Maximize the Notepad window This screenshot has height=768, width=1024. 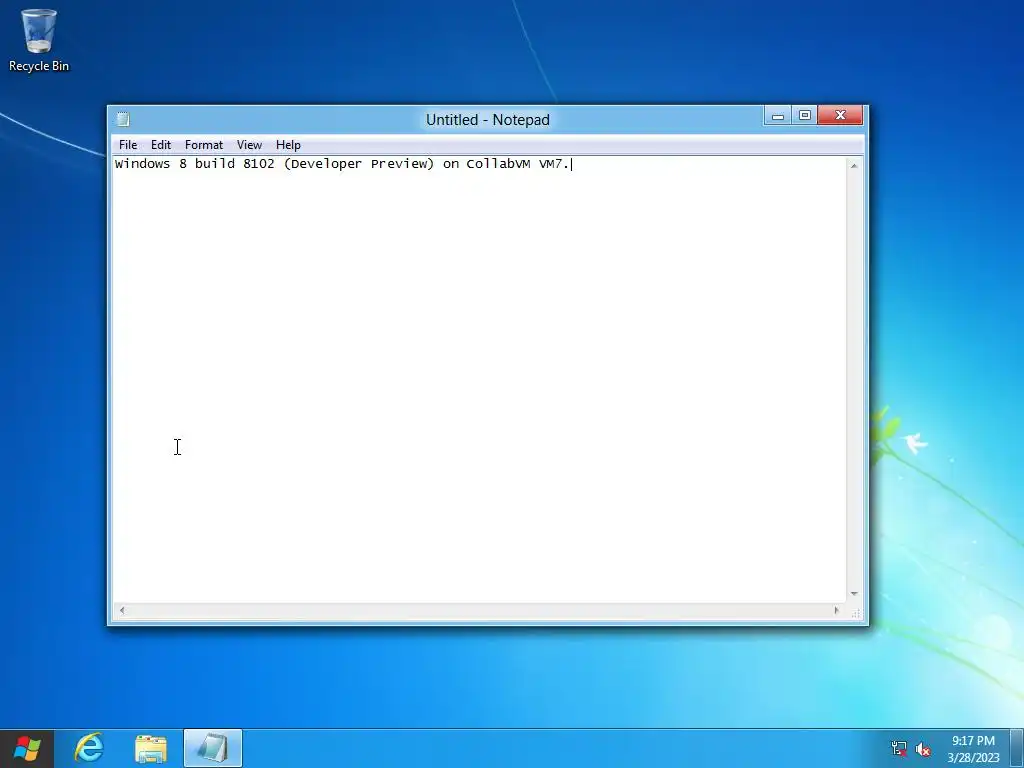tap(805, 116)
